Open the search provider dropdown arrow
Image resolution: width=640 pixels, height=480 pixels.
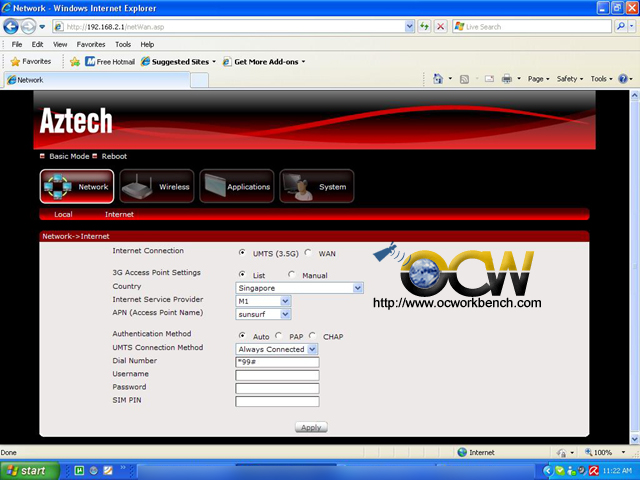coord(632,27)
